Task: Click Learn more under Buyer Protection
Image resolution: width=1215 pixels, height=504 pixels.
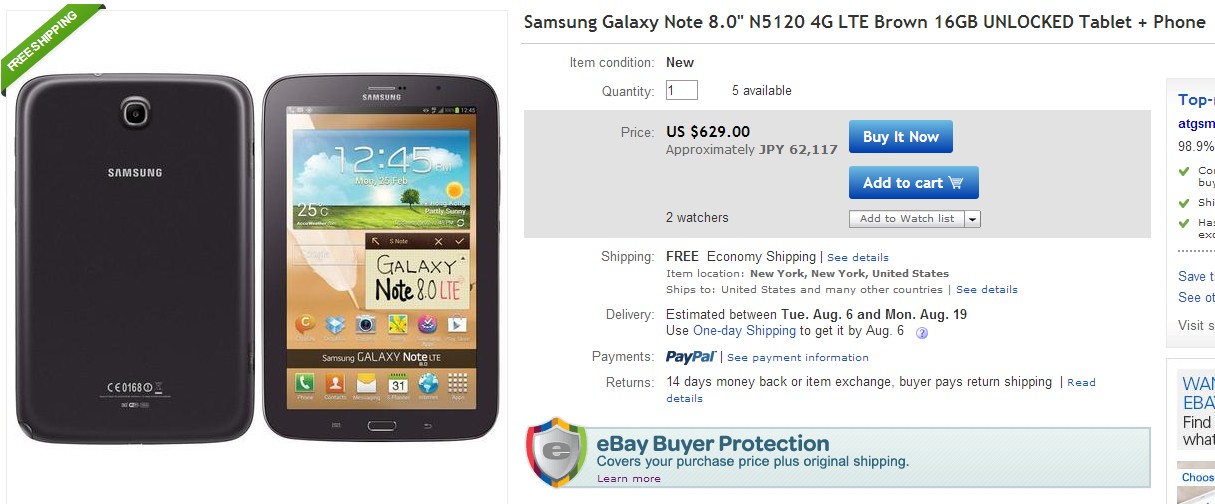Action: 628,479
